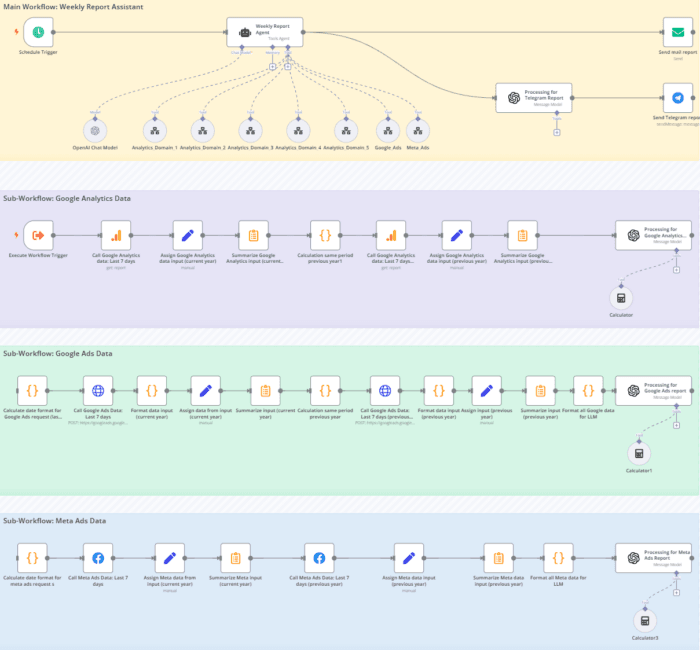
Task: Select Summarize Meta data input (previous year) node
Action: click(499, 558)
